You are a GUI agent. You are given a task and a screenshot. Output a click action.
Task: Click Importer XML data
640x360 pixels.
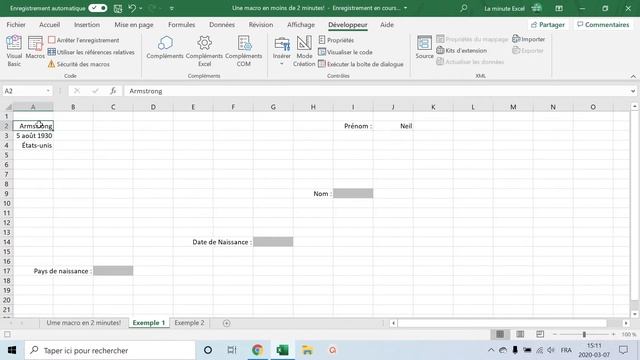pyautogui.click(x=529, y=39)
